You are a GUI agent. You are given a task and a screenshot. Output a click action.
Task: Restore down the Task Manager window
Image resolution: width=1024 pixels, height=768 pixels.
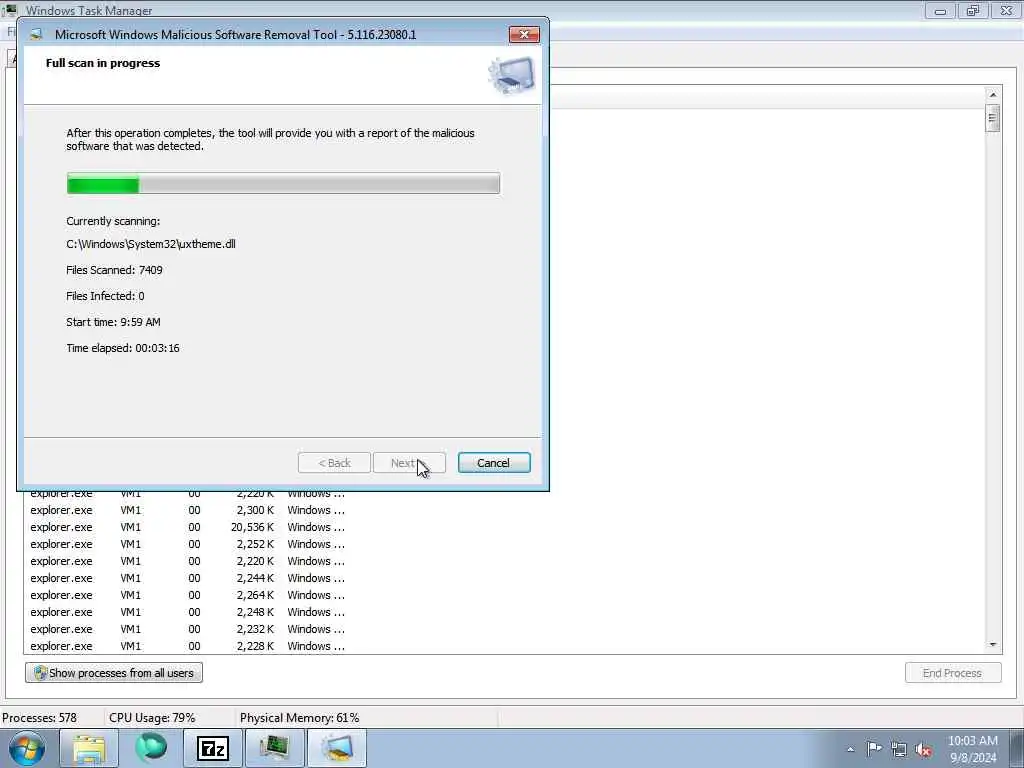click(x=973, y=10)
